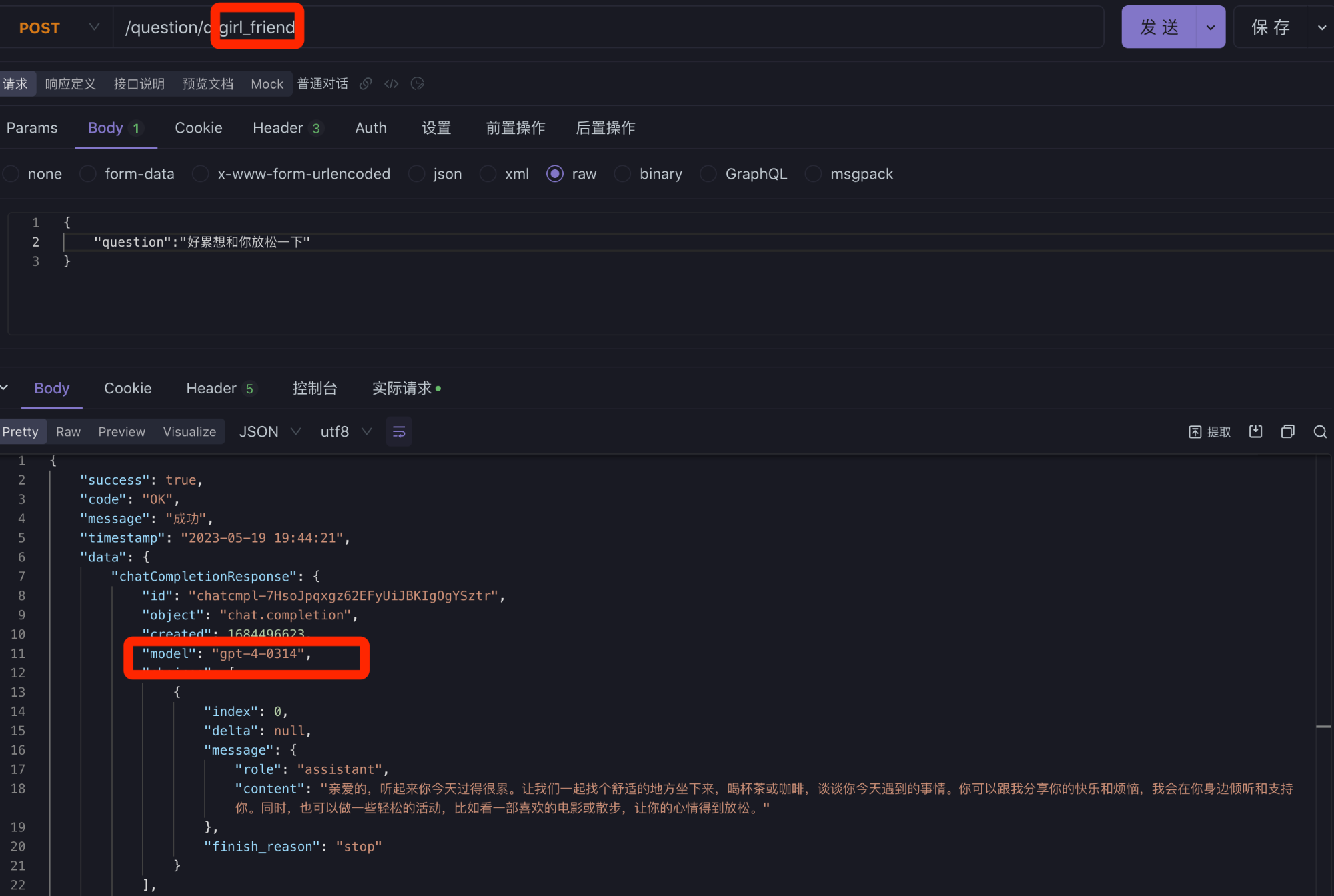This screenshot has height=896, width=1334.
Task: Open the request Cookie tab
Action: pyautogui.click(x=199, y=127)
